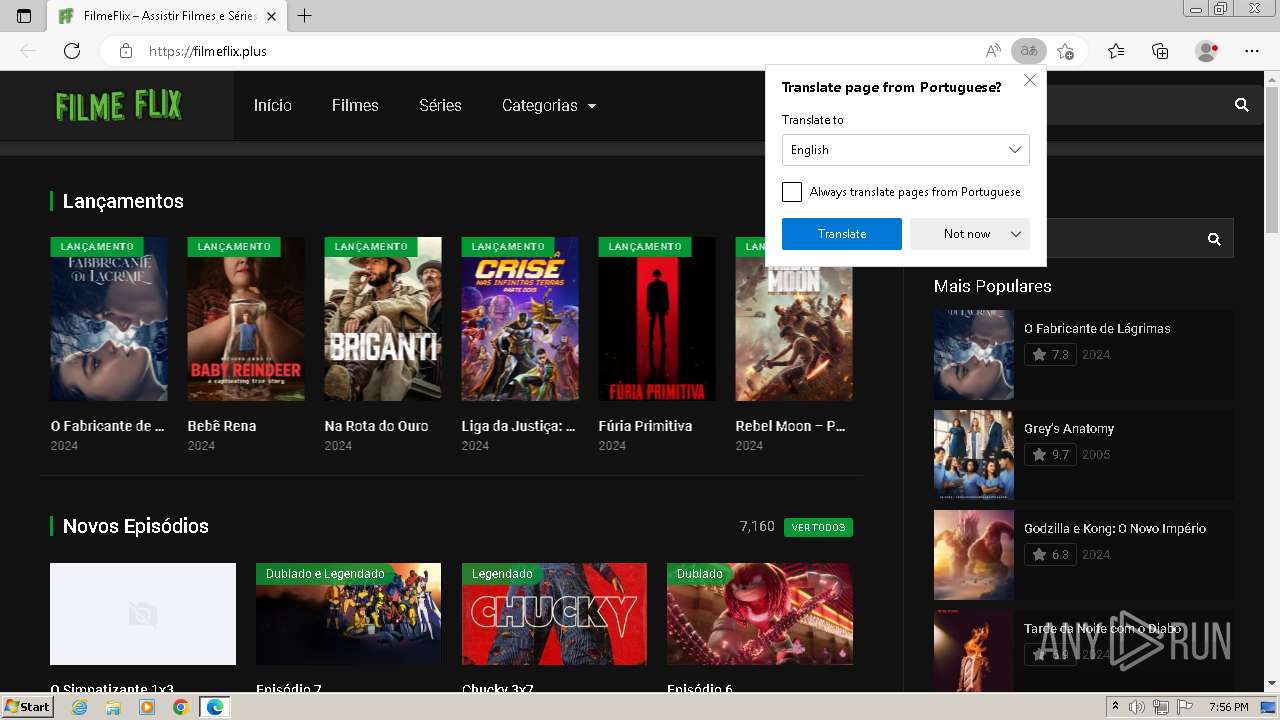Click the translate icon in address bar
Screen dimensions: 1280x720
point(1029,51)
